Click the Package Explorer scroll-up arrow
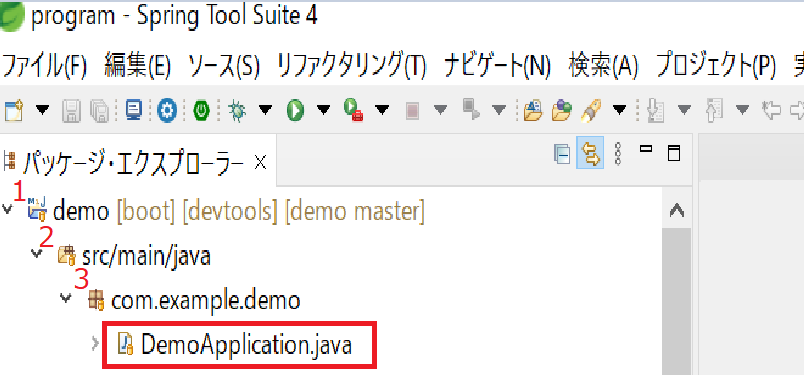804x375 pixels. 677,210
